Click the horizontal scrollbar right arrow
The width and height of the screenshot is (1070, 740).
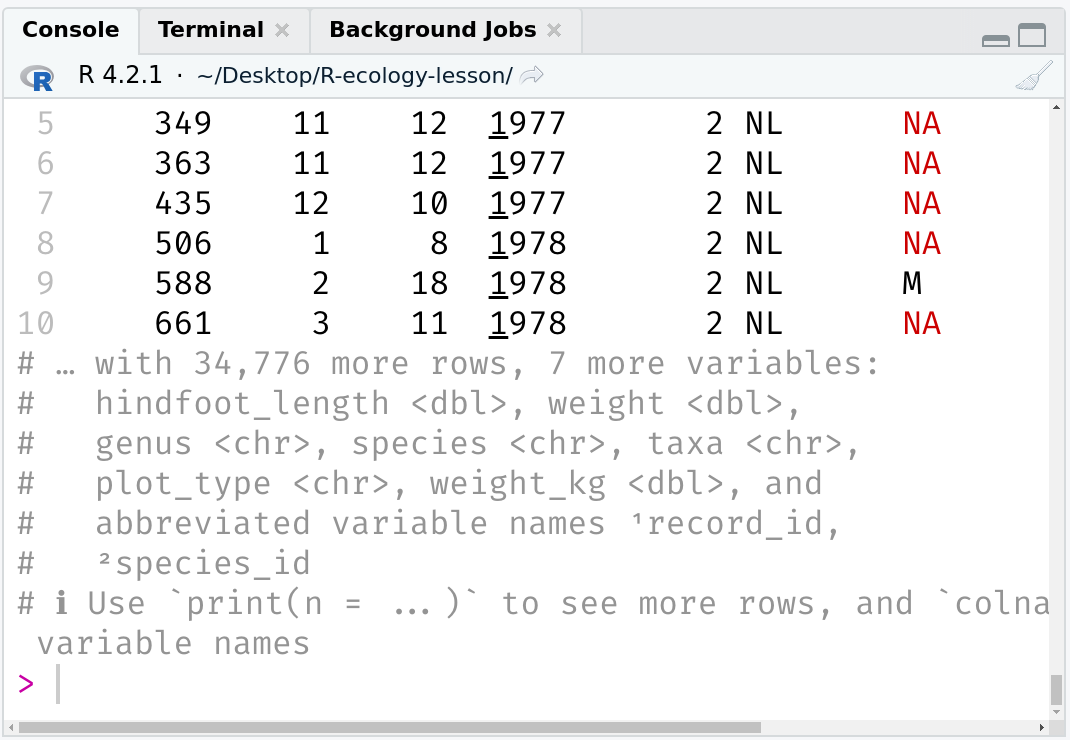tap(1041, 728)
